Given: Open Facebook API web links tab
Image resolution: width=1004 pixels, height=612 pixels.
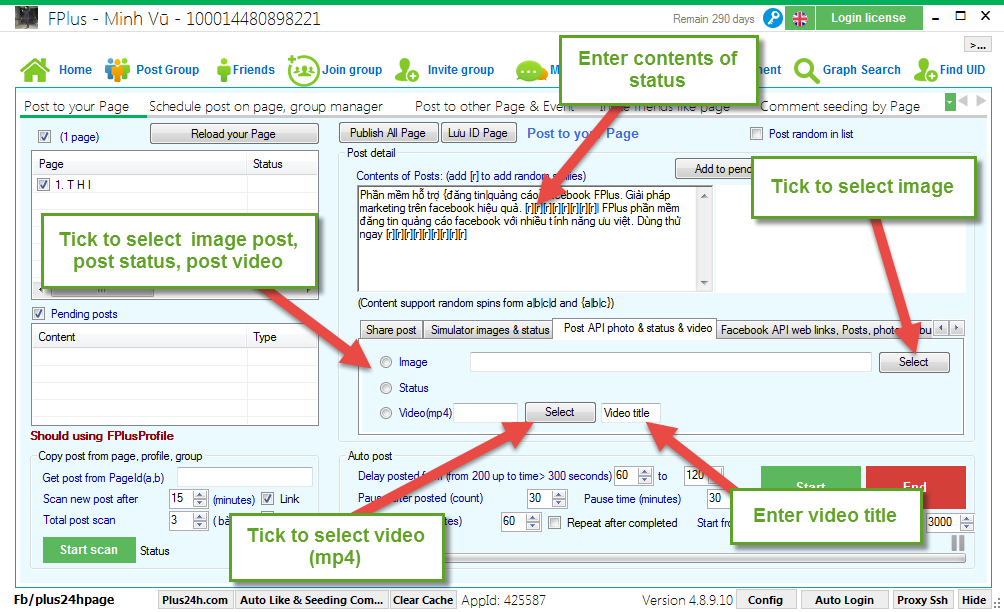Looking at the screenshot, I should [825, 330].
